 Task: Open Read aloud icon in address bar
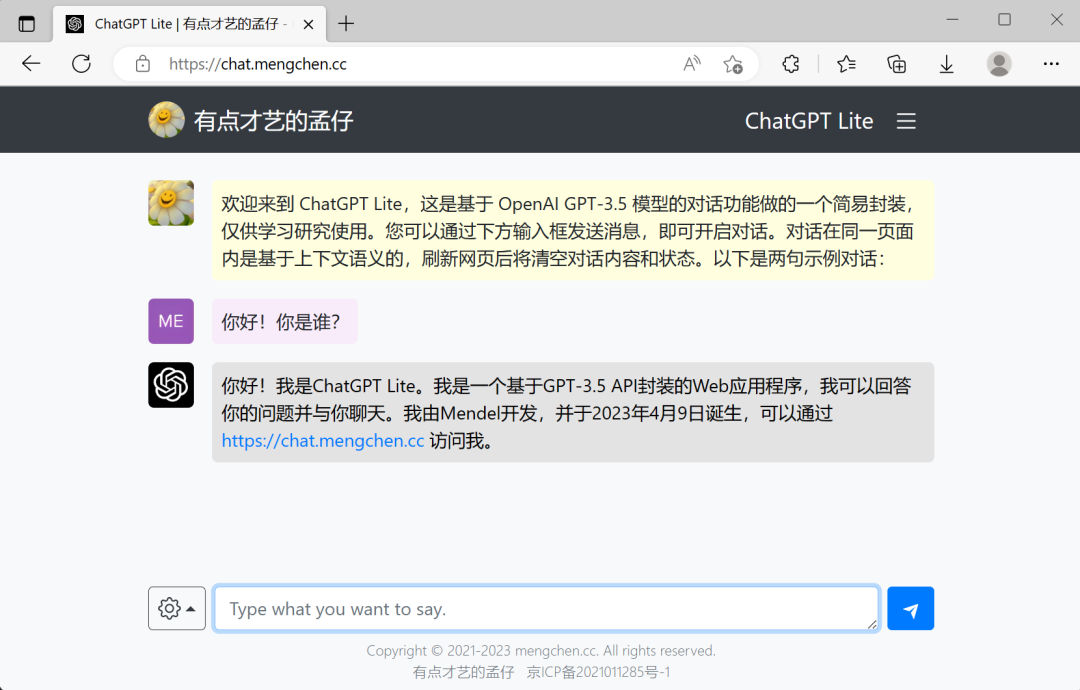tap(692, 64)
